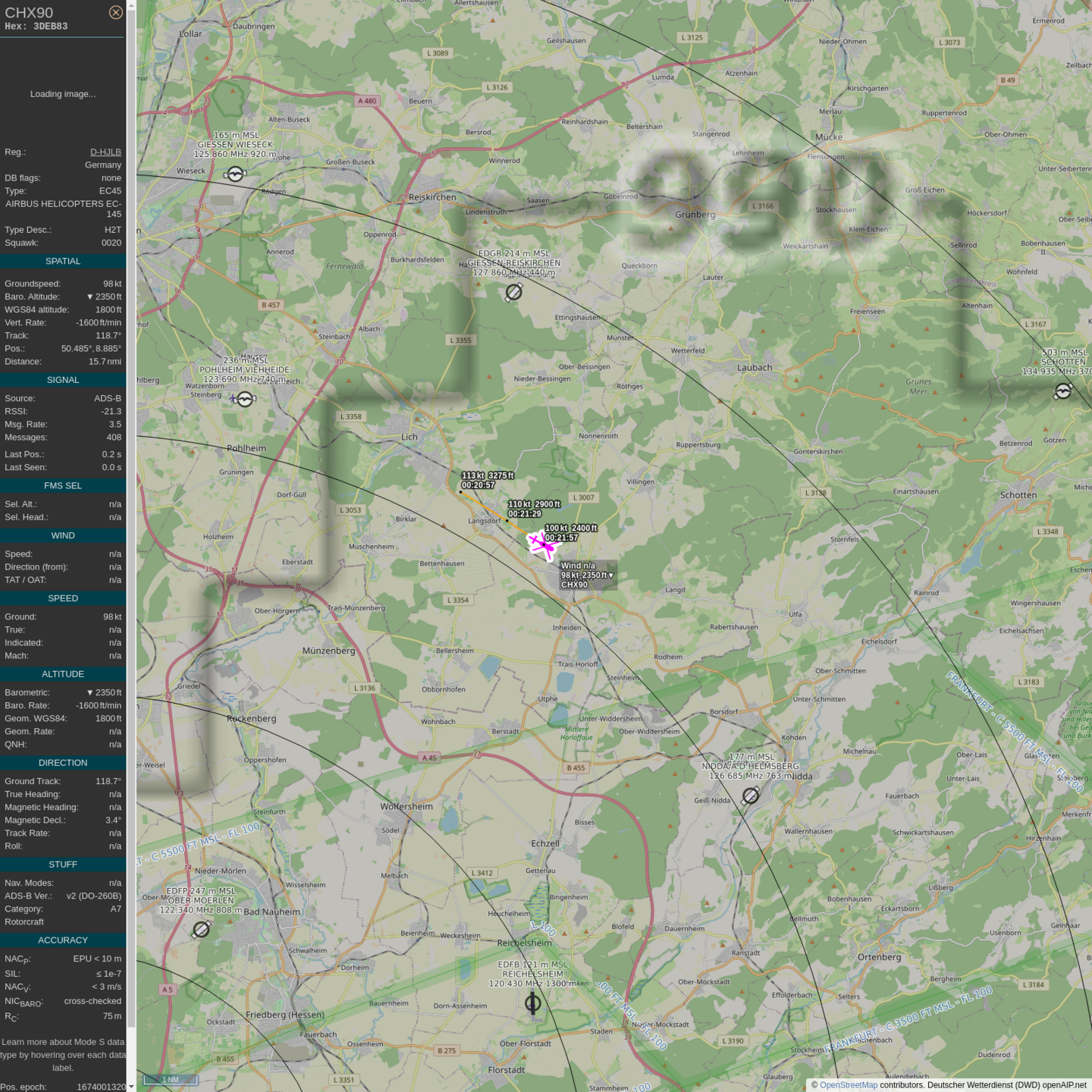Select the ACCURACY section header

pyautogui.click(x=63, y=940)
